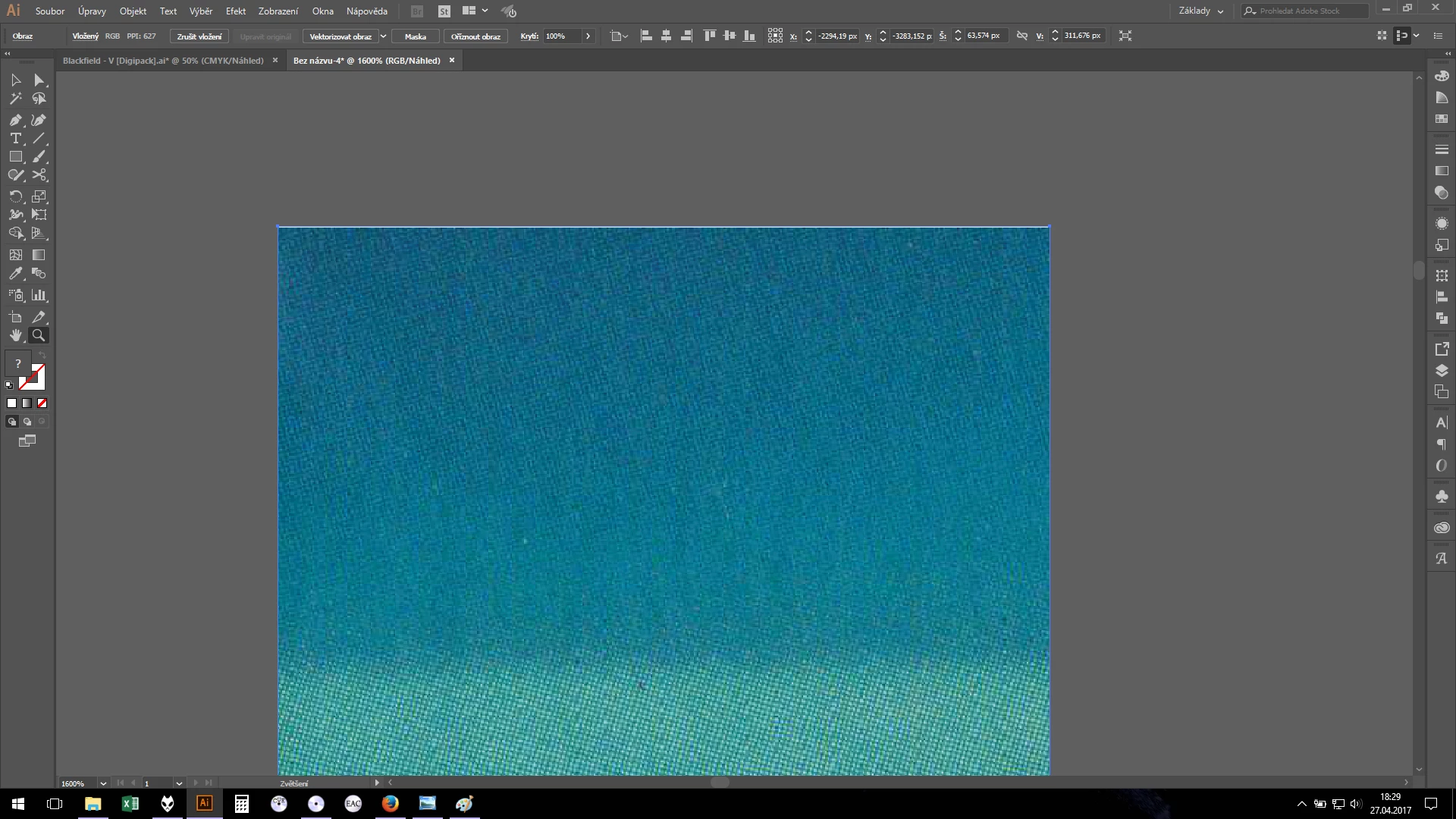This screenshot has height=819, width=1456.
Task: Click the Maska button
Action: click(x=415, y=36)
